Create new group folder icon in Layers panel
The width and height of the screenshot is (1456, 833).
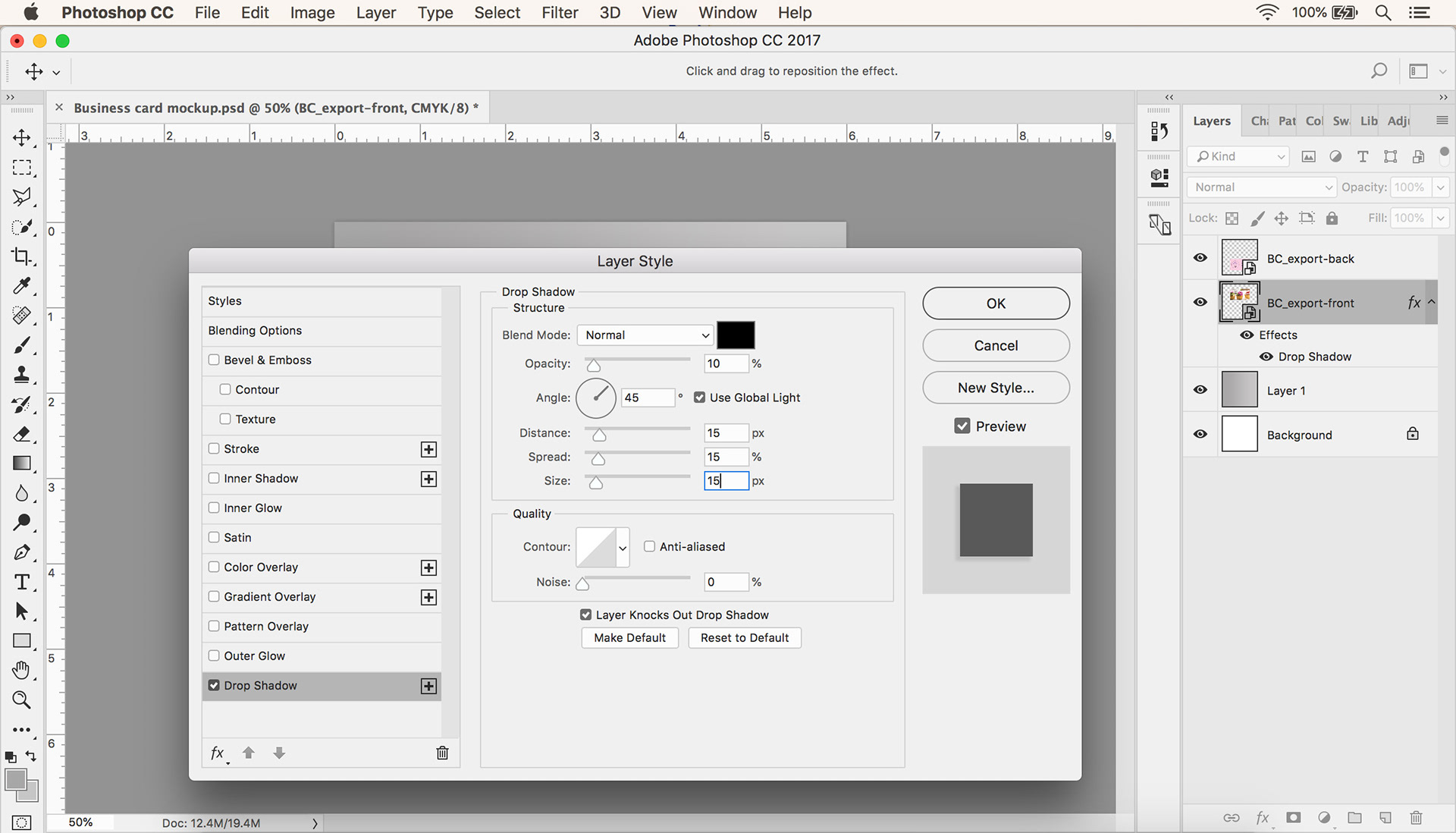pos(1354,817)
